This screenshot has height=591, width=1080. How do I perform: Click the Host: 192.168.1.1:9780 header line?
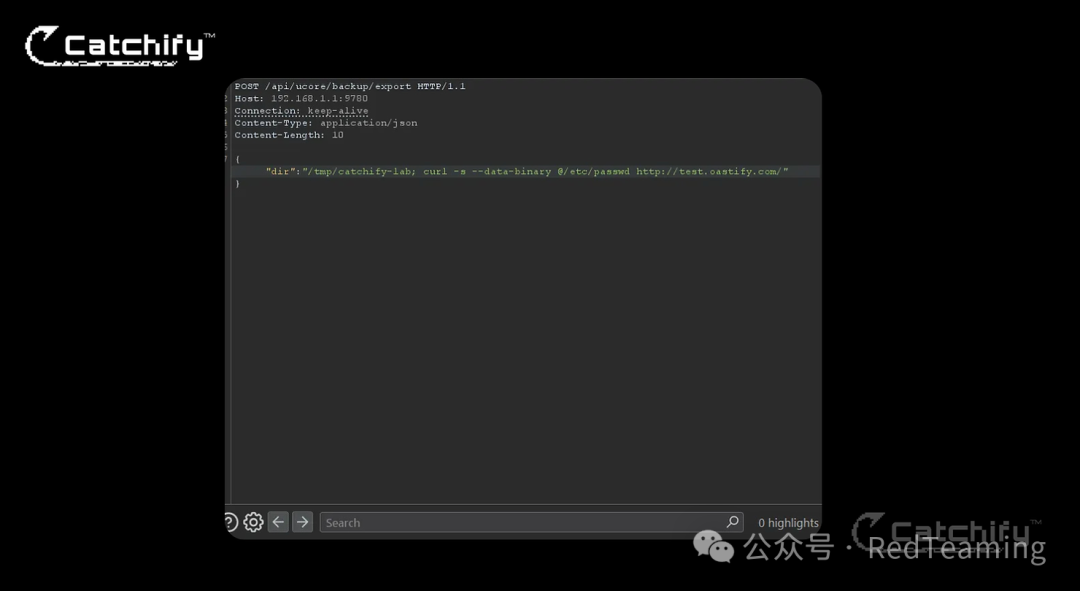(301, 98)
